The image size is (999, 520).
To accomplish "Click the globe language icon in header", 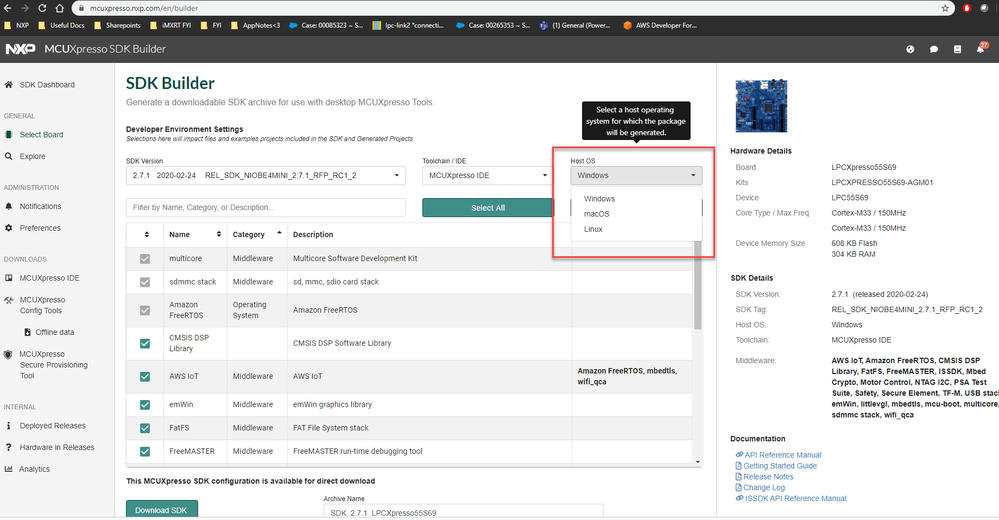I will click(910, 49).
